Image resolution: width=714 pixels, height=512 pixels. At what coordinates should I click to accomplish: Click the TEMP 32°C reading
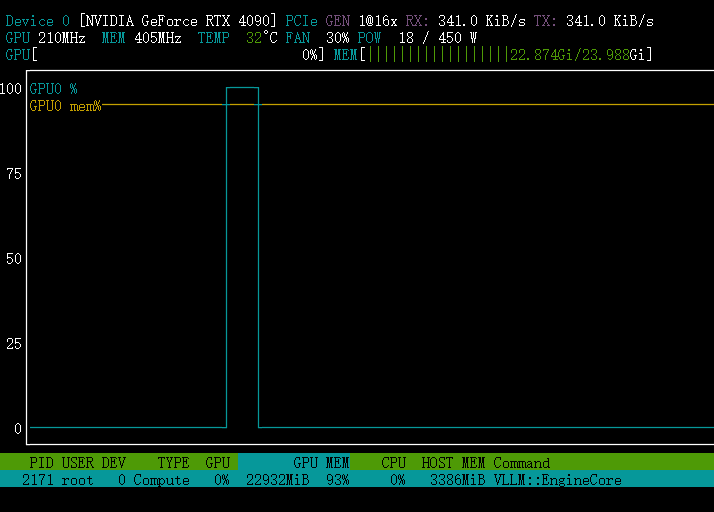pyautogui.click(x=237, y=38)
